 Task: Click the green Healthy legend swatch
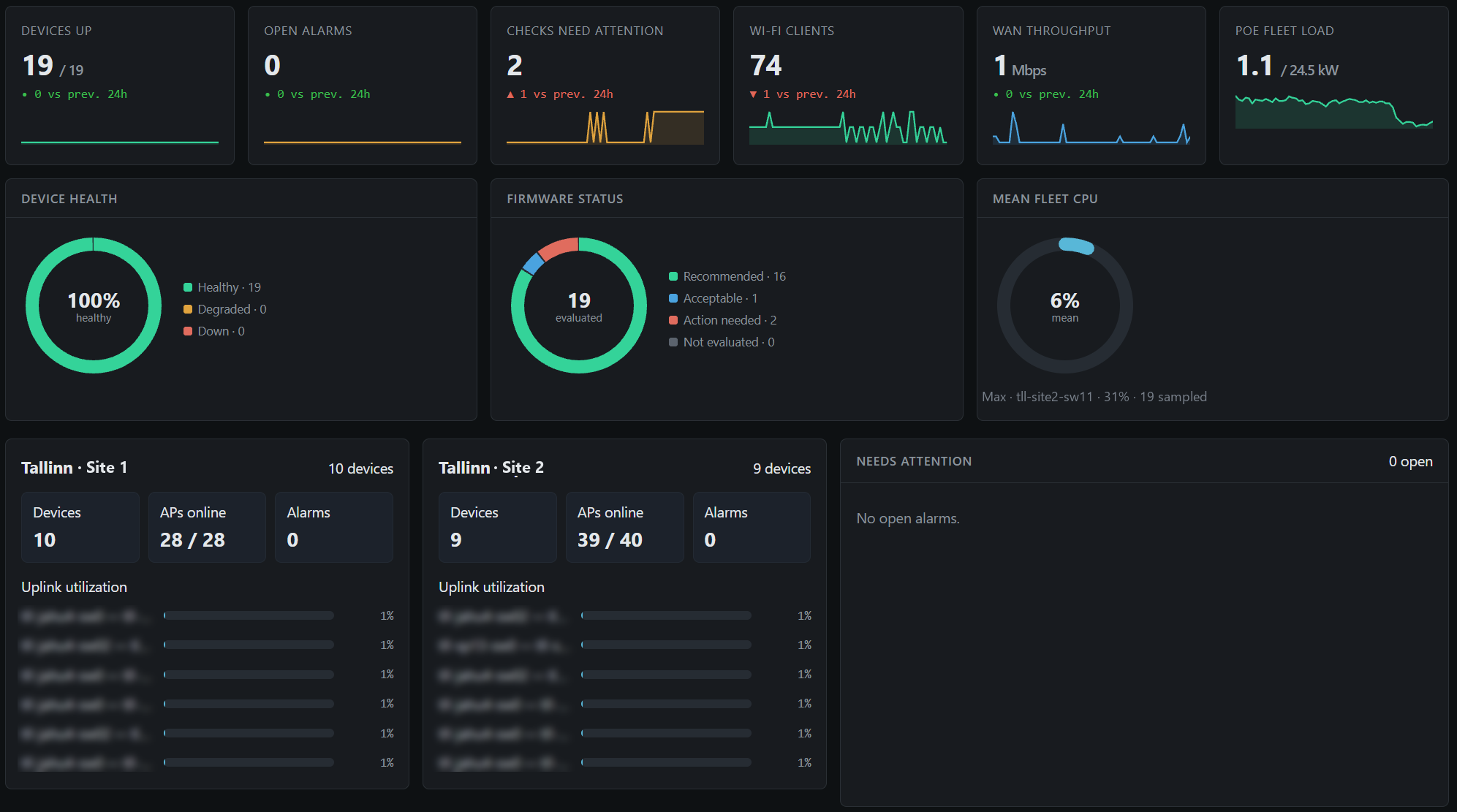click(188, 287)
